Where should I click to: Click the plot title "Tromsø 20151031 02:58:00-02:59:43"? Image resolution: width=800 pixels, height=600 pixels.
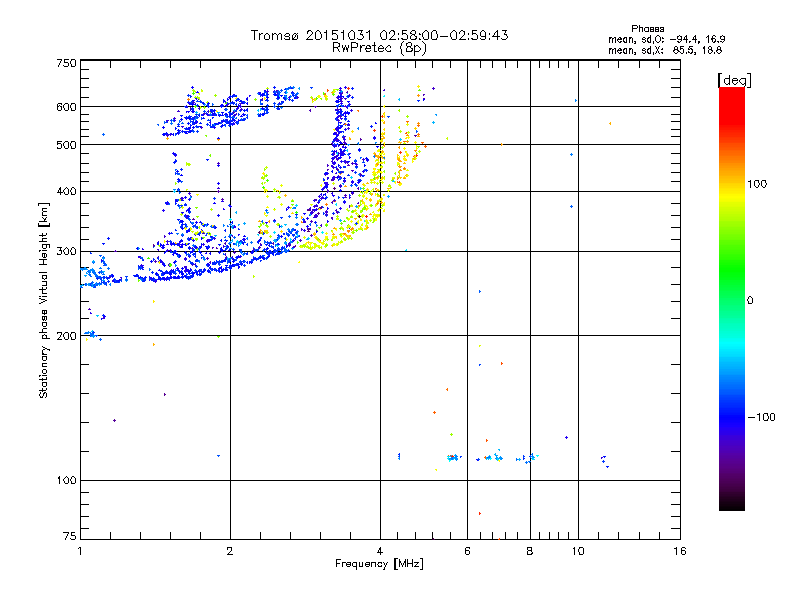(x=380, y=35)
